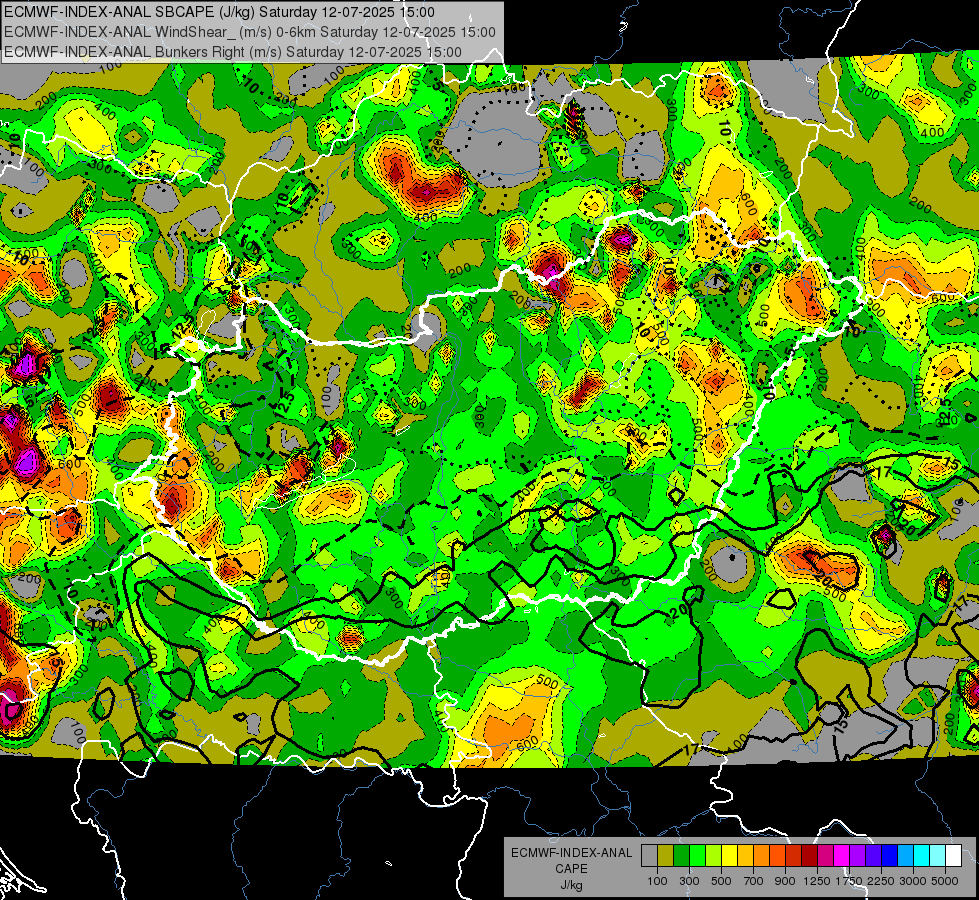Click the legend scale value 1750

[x=849, y=881]
